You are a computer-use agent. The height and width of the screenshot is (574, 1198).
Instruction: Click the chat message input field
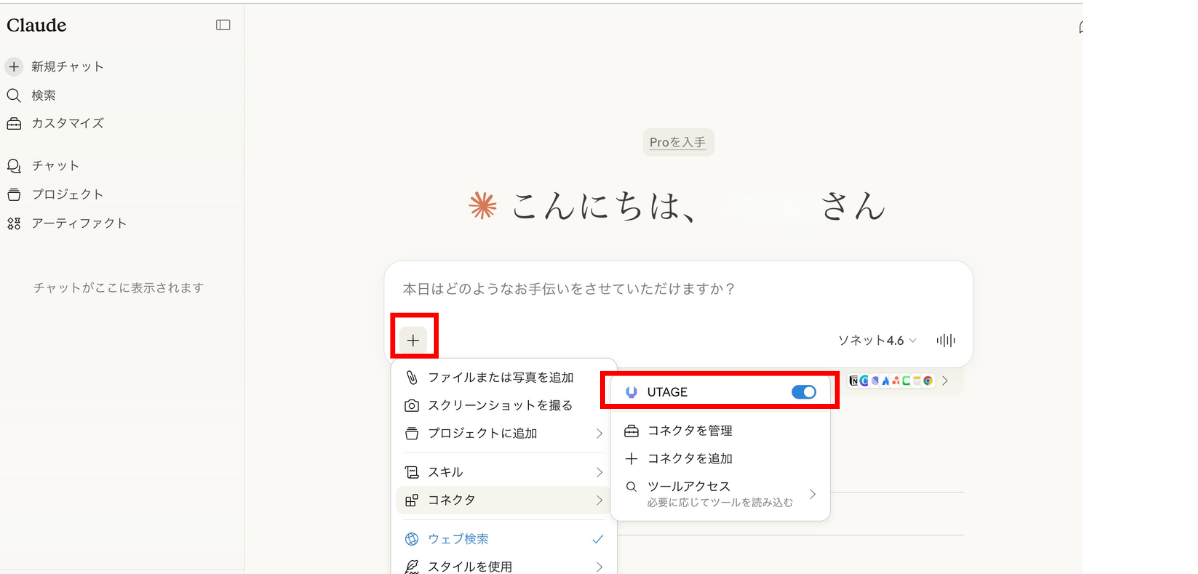(x=677, y=290)
